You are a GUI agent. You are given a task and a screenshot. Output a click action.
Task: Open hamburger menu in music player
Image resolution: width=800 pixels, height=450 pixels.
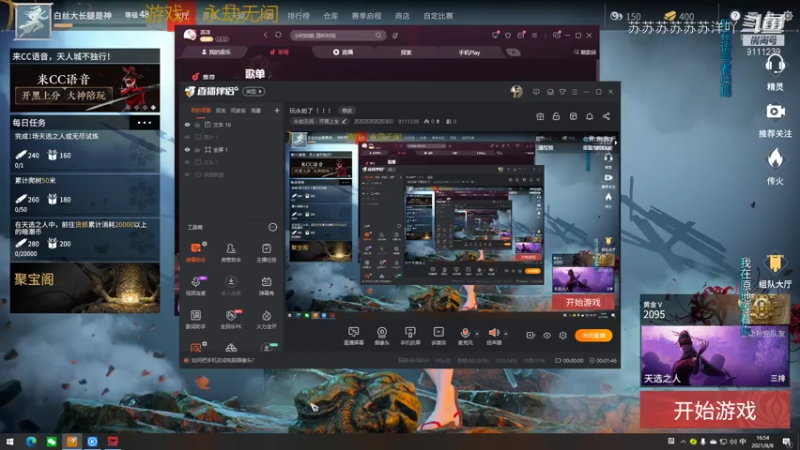(534, 35)
